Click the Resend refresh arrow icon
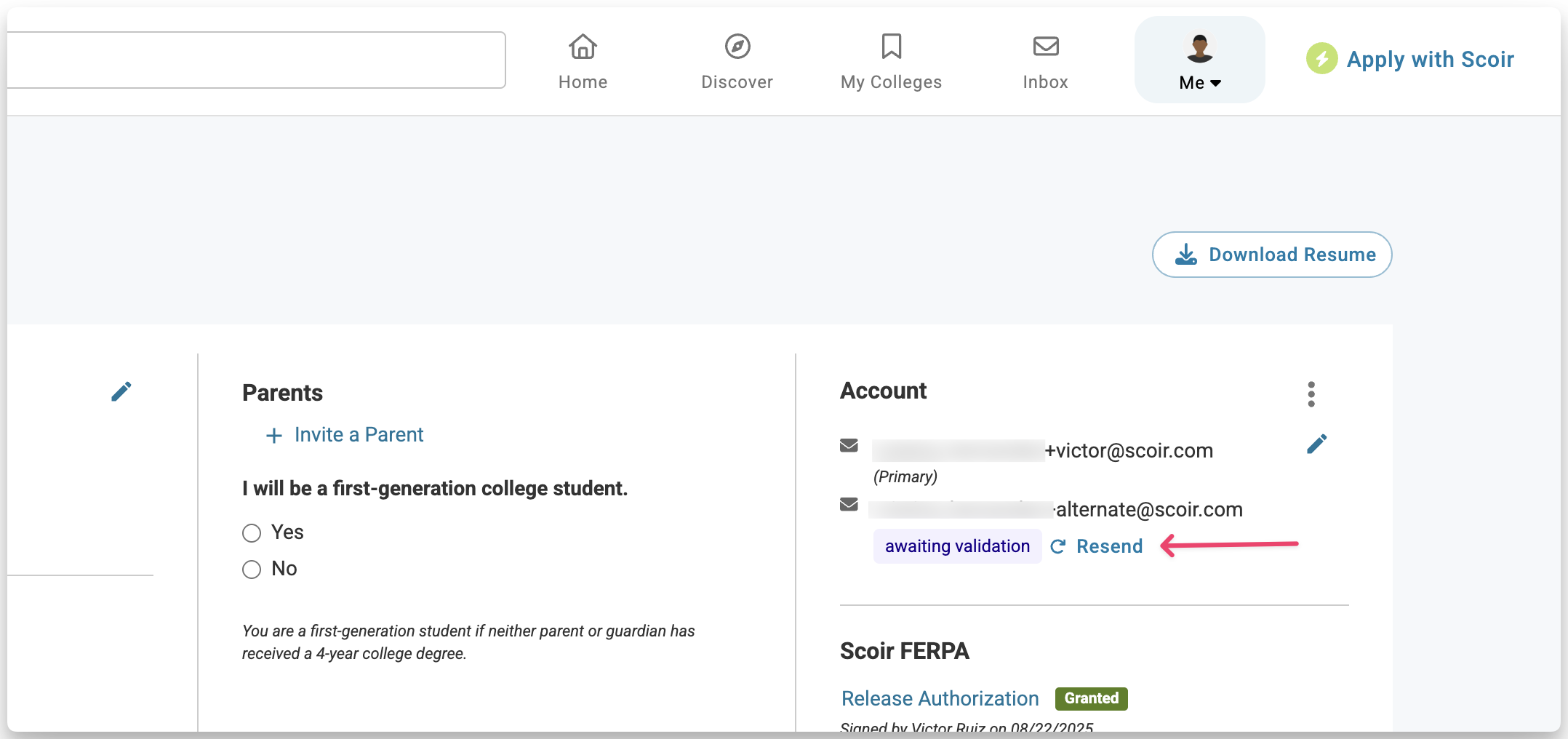This screenshot has height=739, width=1568. click(1058, 546)
